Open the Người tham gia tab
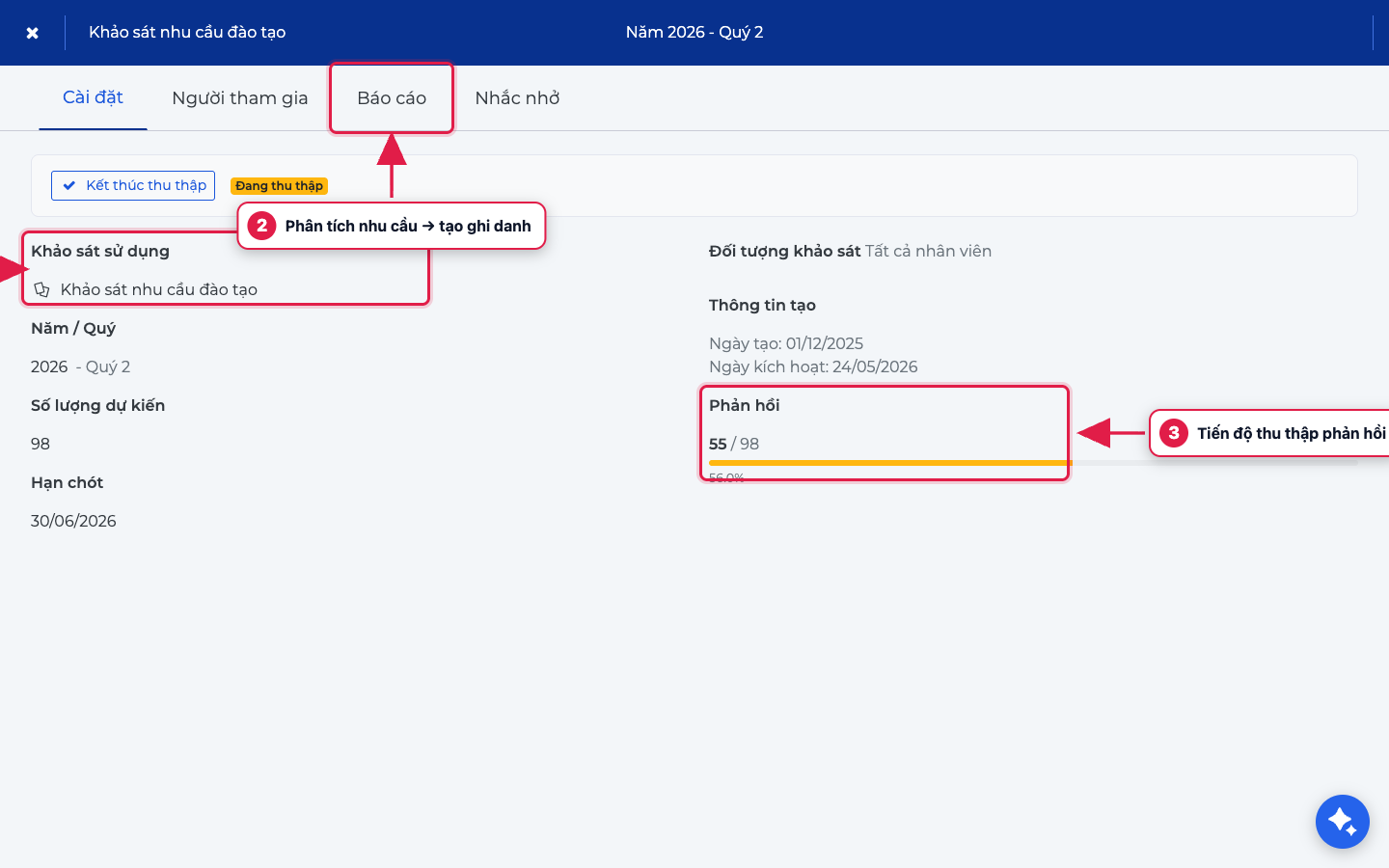Viewport: 1389px width, 868px height. pyautogui.click(x=240, y=97)
